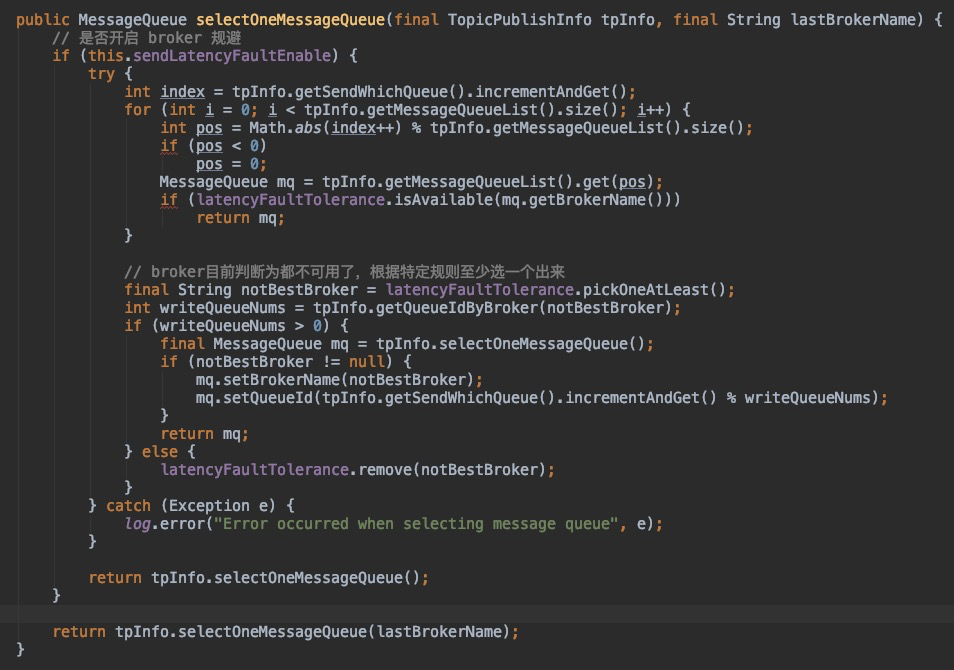Select the string "Error occurred when selecting message queue"
Image resolution: width=954 pixels, height=670 pixels.
point(416,524)
